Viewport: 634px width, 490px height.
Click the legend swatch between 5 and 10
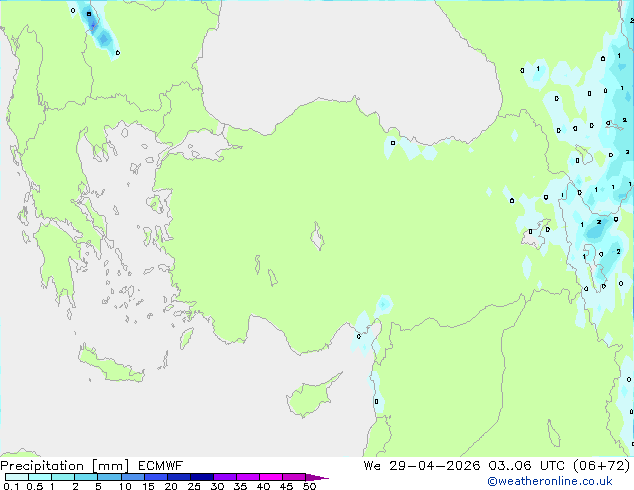tap(109, 477)
